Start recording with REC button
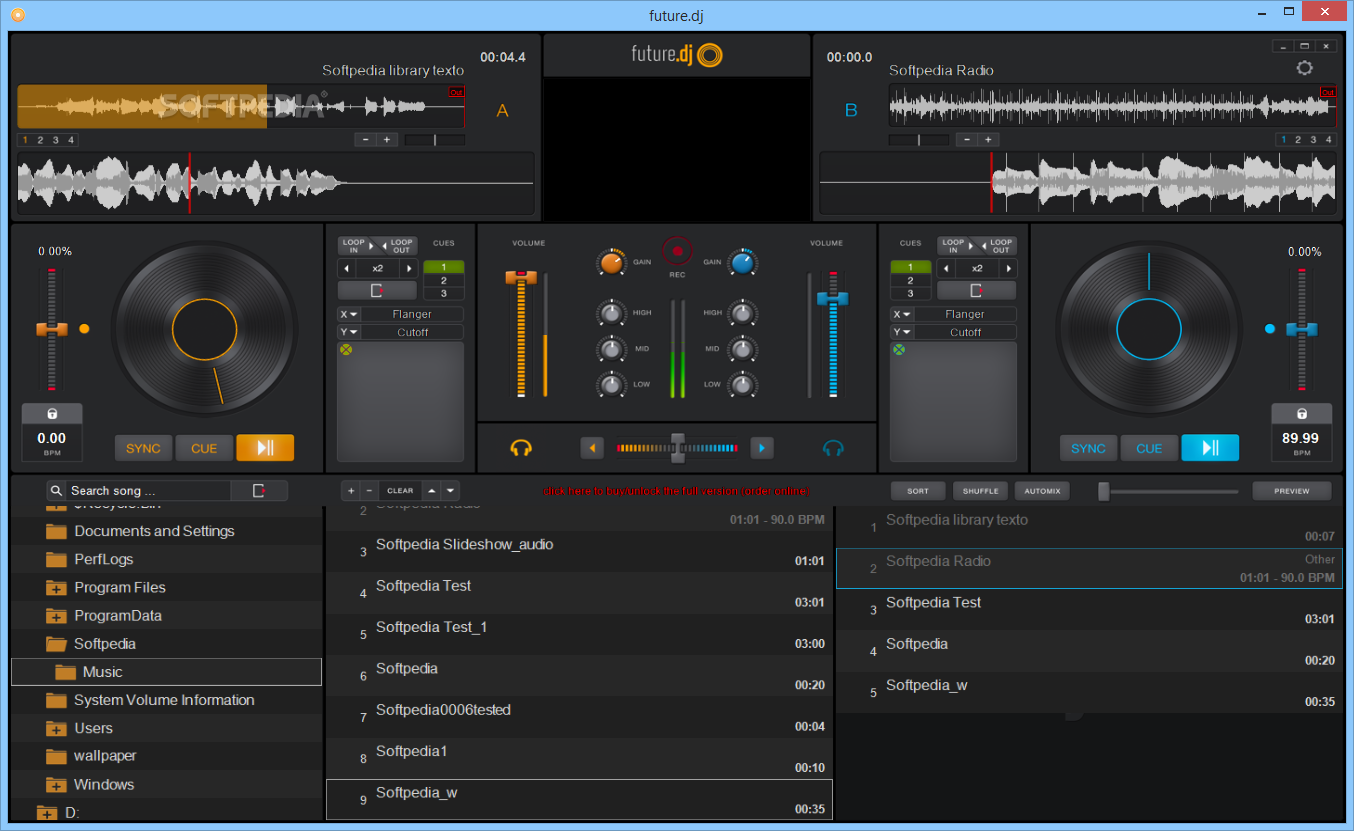Viewport: 1354px width, 831px height. 677,251
